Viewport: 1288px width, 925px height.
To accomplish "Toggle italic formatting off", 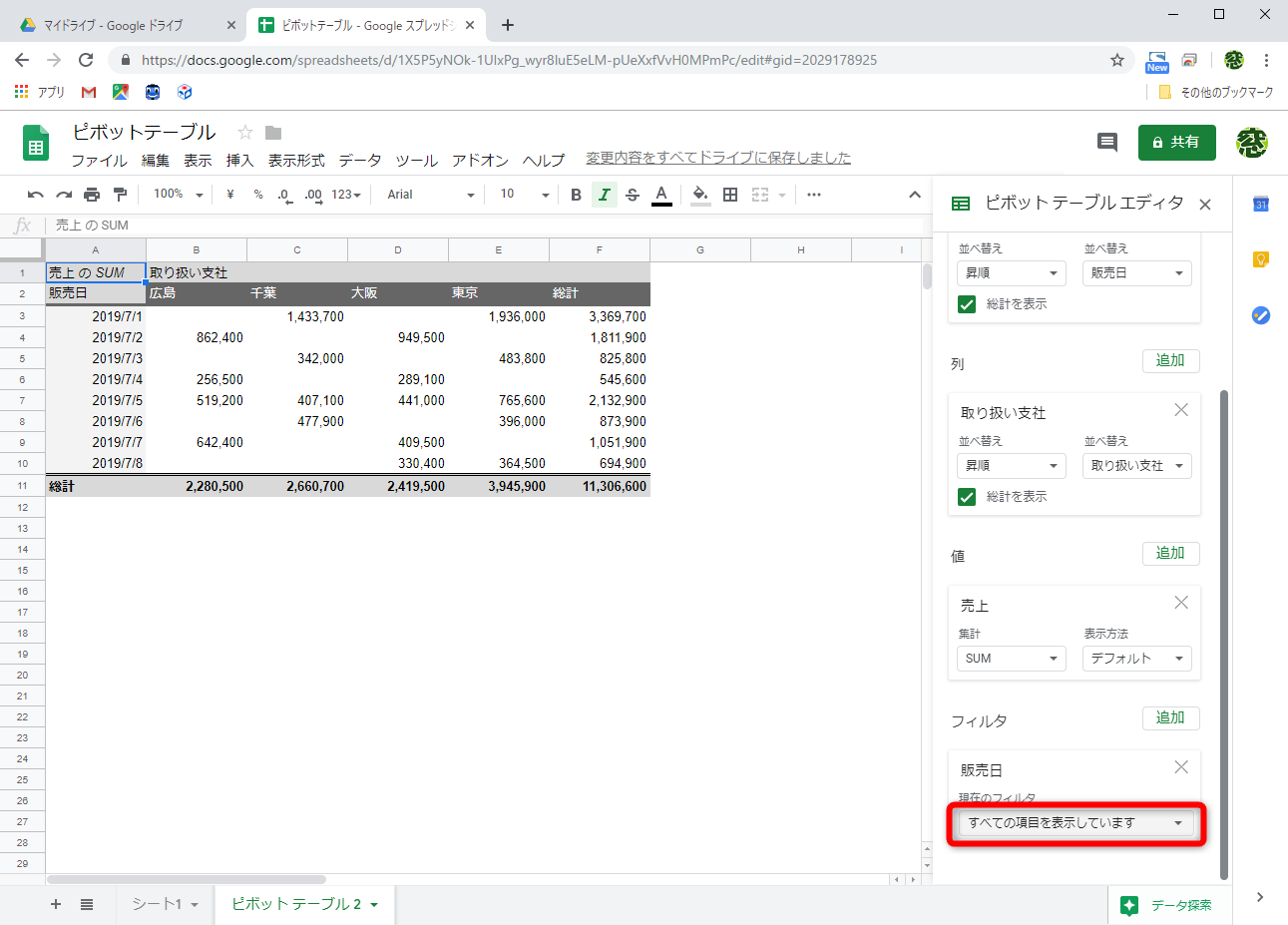I will 605,194.
